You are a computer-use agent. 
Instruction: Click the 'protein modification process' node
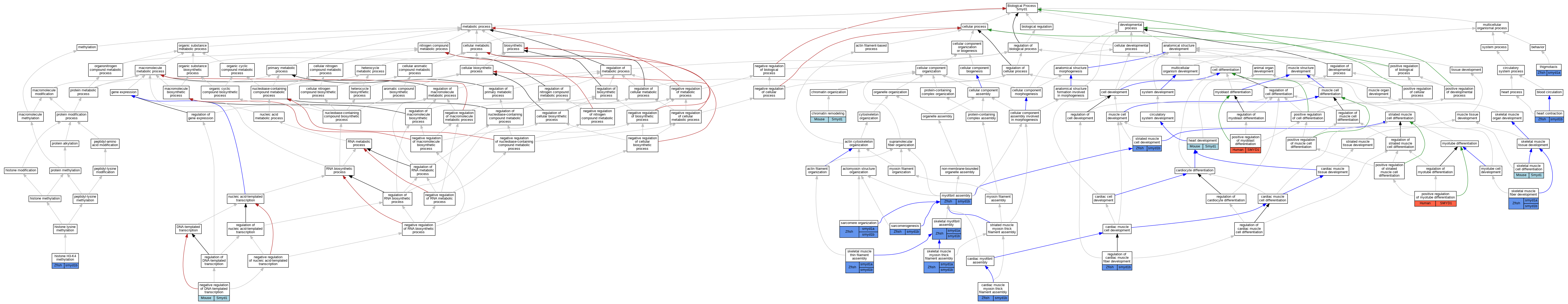(71, 116)
